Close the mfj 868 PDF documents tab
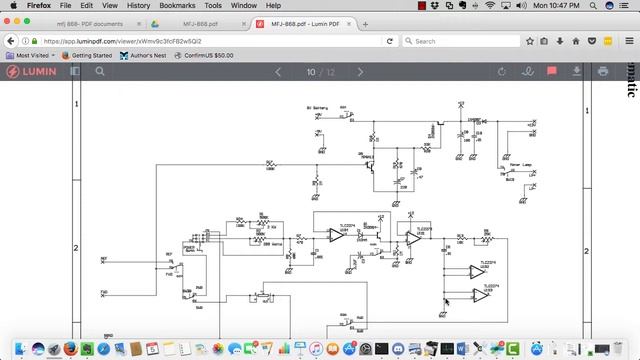Screen dimensions: 640x360 tap(139, 24)
